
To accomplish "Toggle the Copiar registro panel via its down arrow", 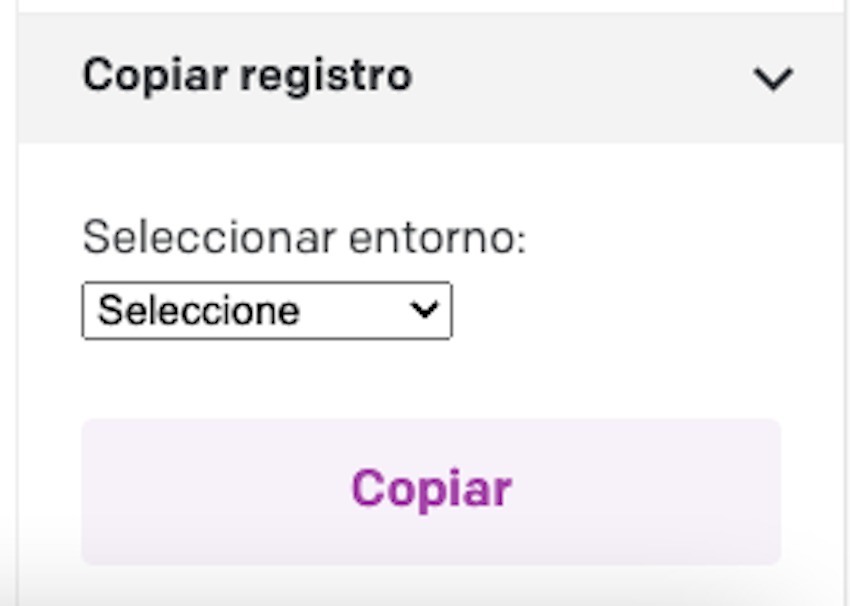I will tap(774, 79).
